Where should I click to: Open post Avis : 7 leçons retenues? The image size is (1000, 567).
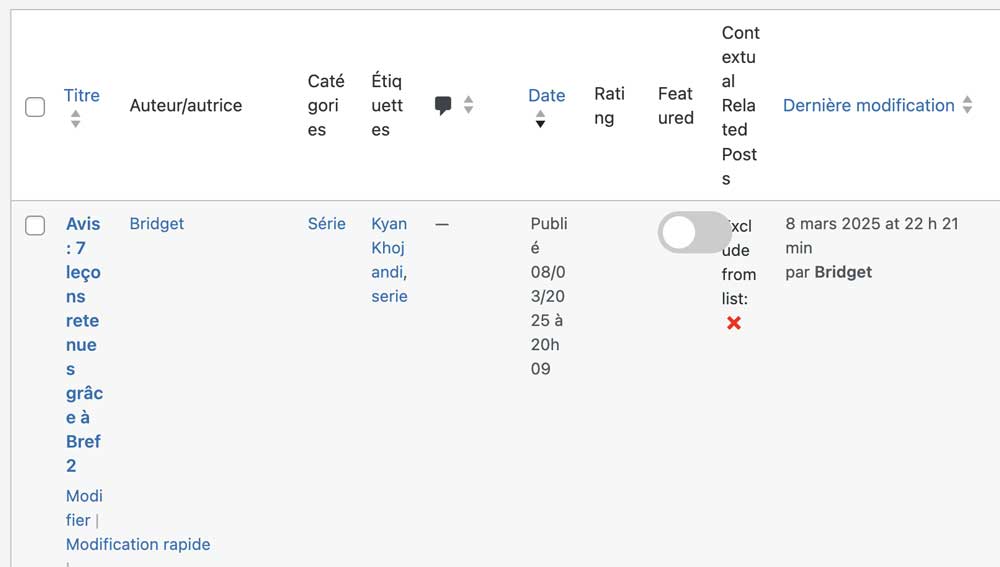click(x=84, y=344)
